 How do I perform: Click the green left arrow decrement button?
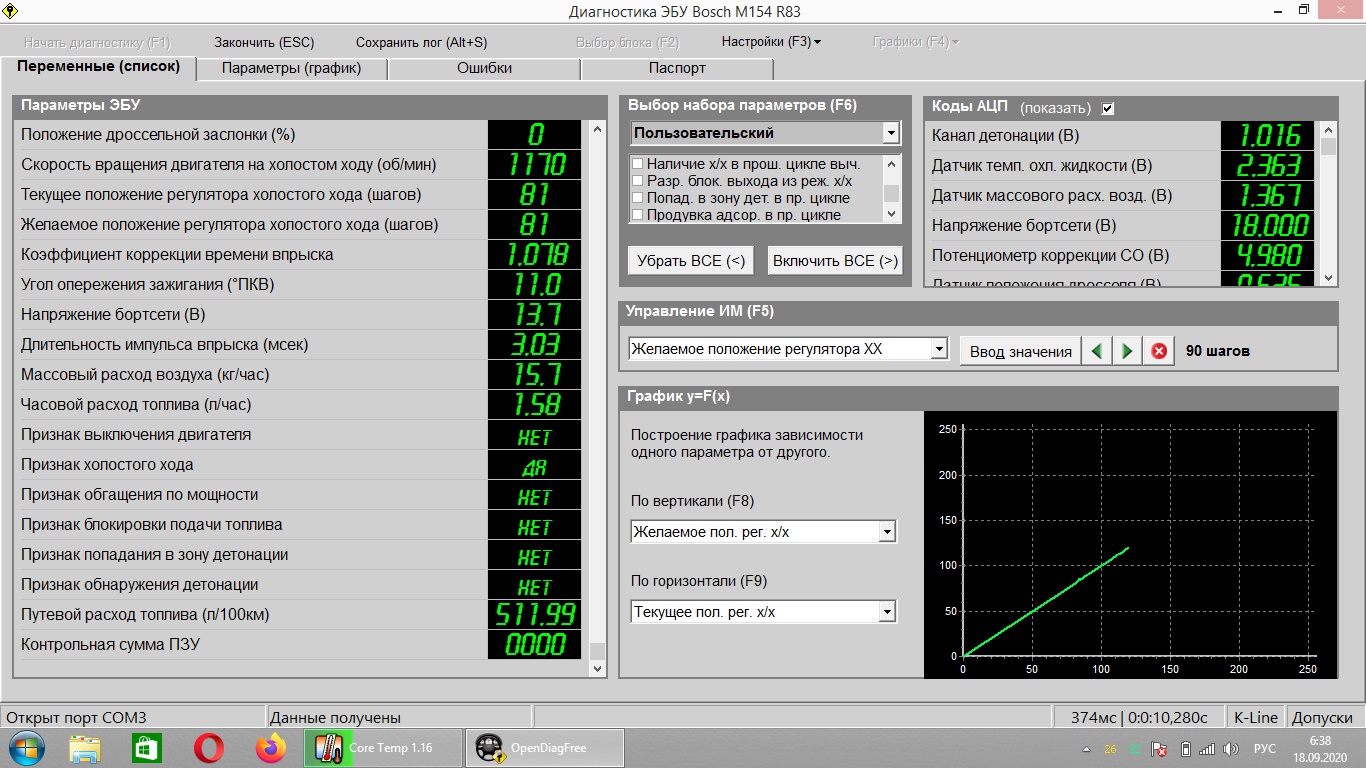1097,351
